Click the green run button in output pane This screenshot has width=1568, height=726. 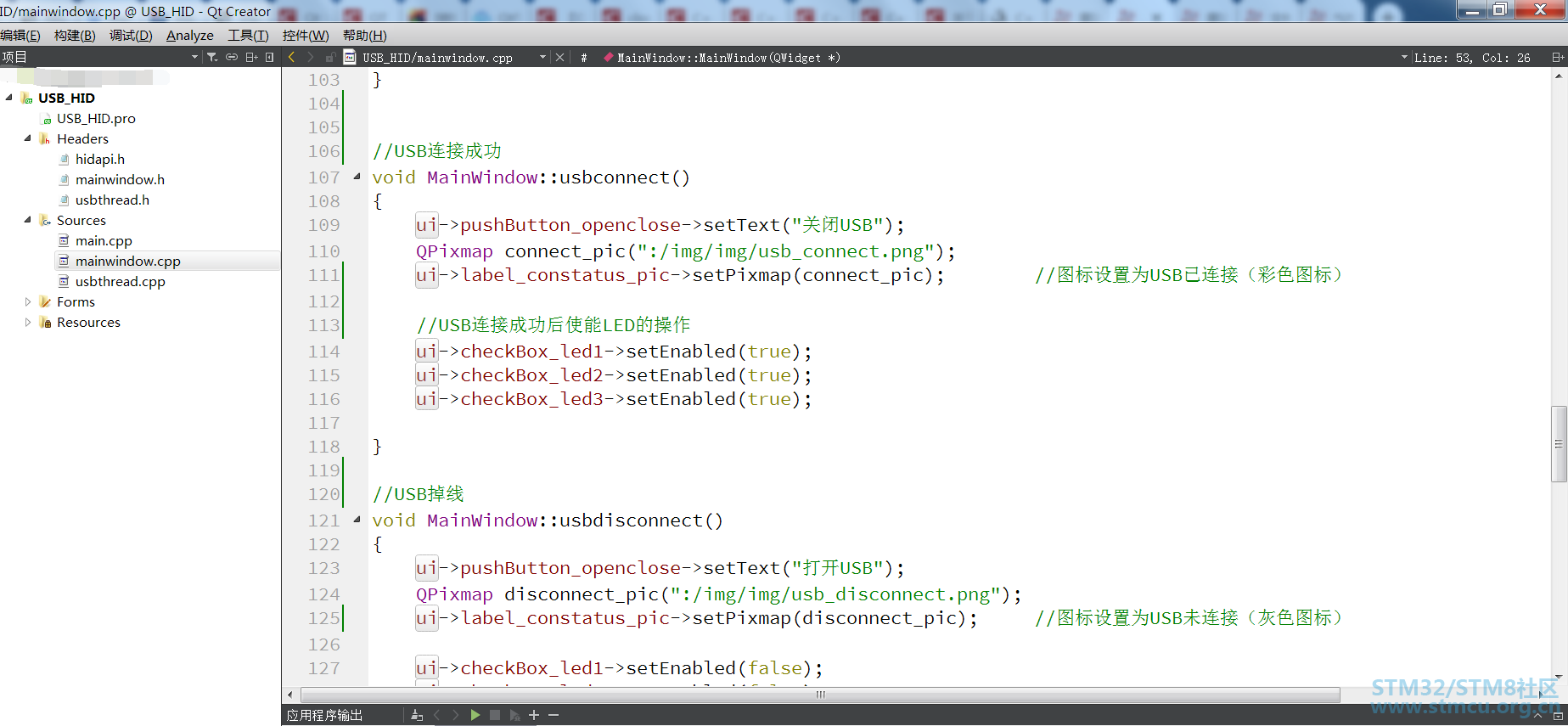[475, 715]
